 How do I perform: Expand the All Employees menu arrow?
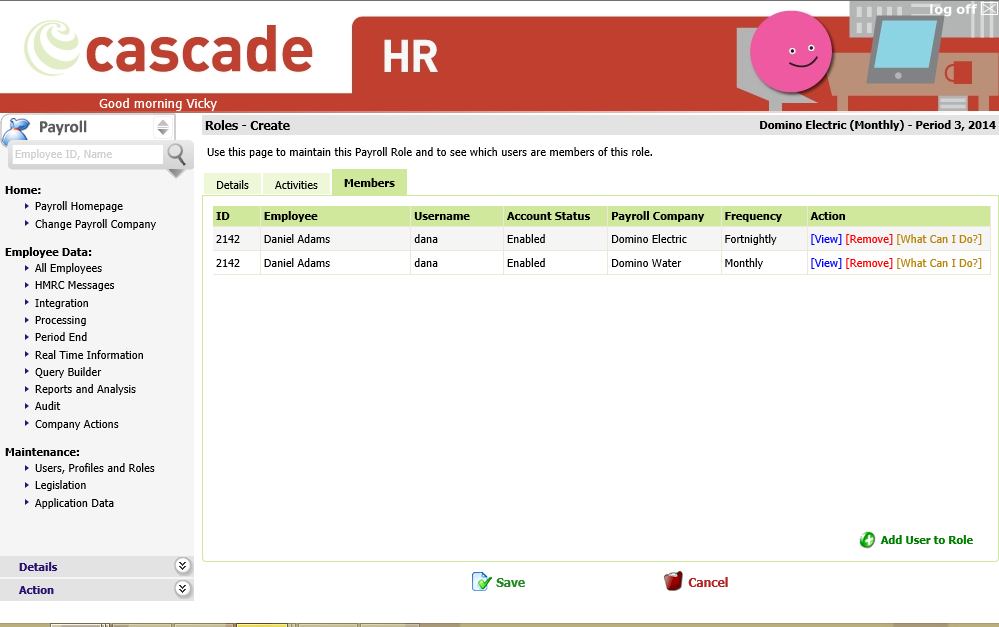point(27,268)
